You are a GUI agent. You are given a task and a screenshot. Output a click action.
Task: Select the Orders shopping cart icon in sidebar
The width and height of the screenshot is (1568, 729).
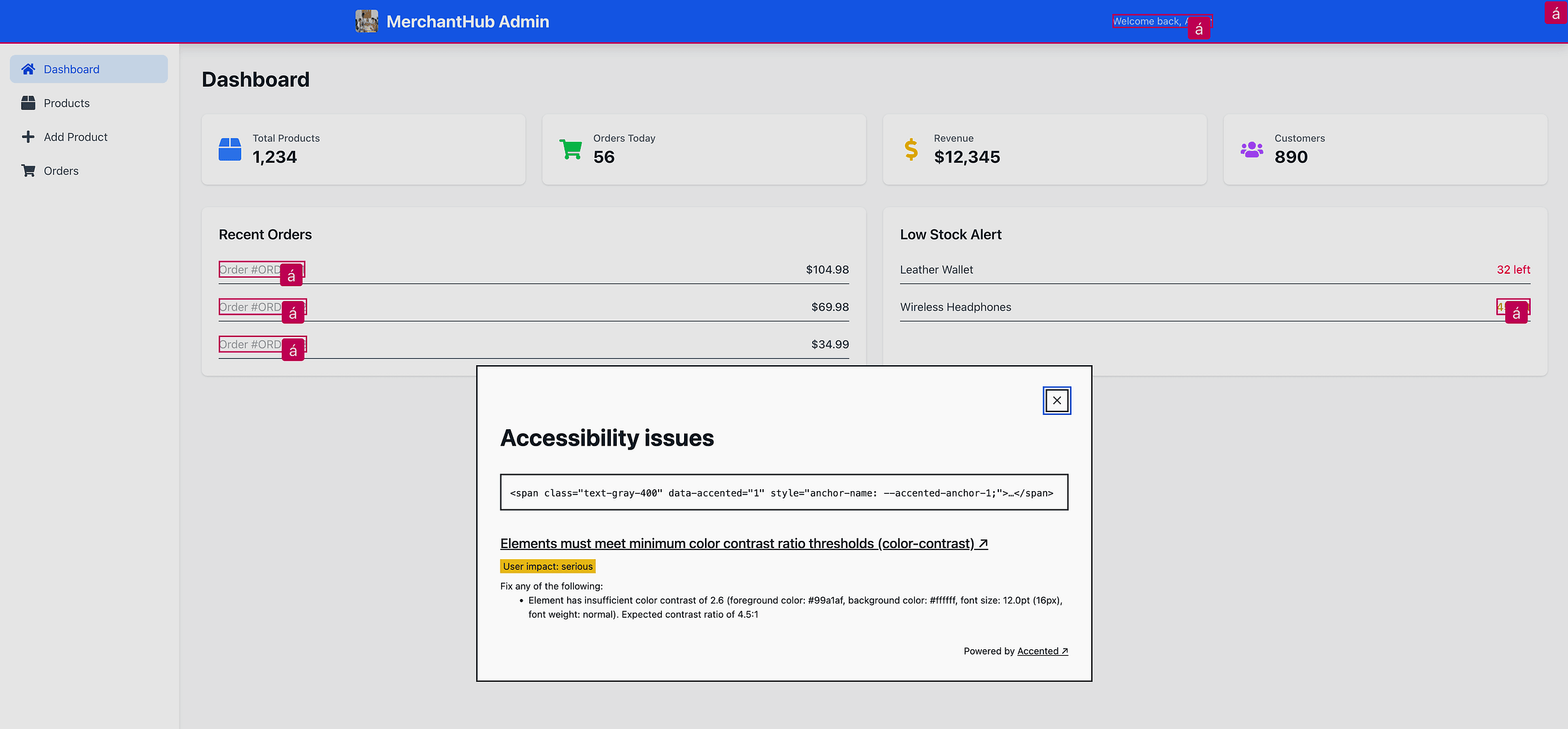point(28,170)
